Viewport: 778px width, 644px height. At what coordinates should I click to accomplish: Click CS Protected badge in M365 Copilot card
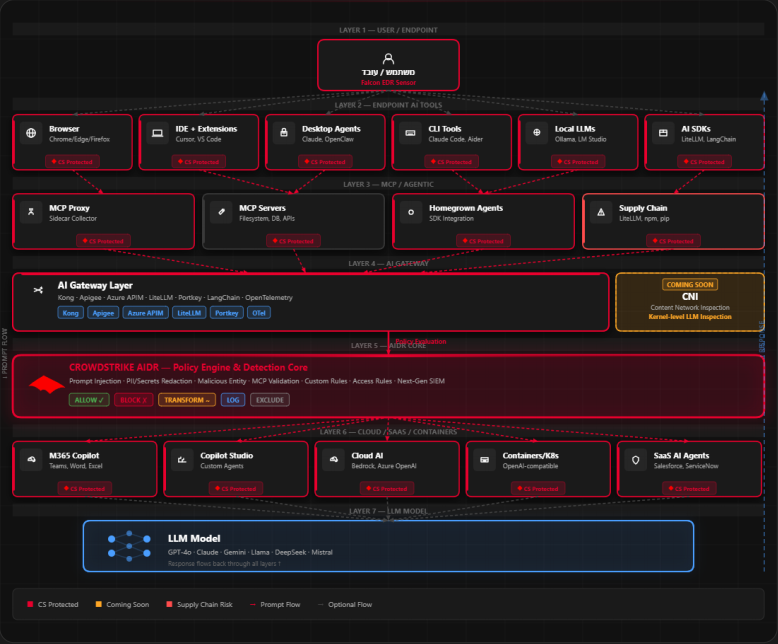pos(85,489)
